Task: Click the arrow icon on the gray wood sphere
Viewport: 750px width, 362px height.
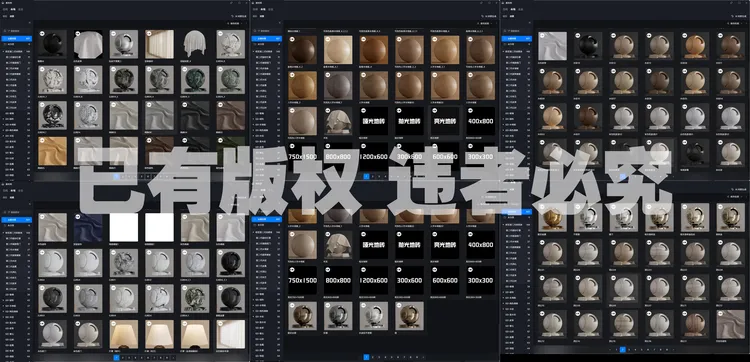Action: point(327,75)
